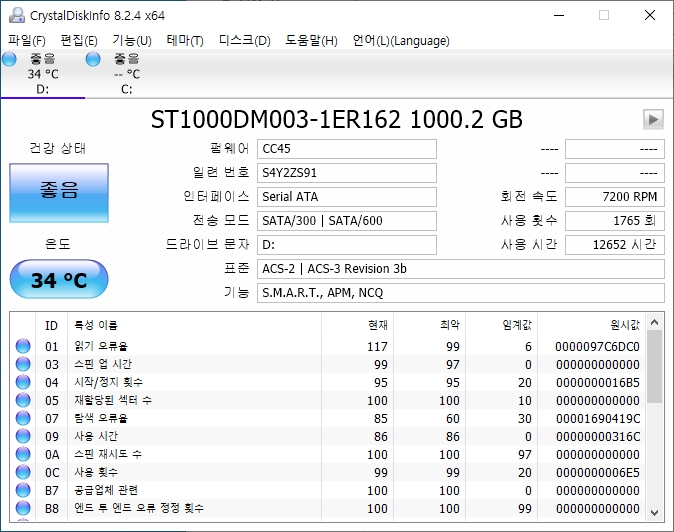
Task: Click the CrystalDiskInfo app icon in title bar
Action: pos(17,15)
